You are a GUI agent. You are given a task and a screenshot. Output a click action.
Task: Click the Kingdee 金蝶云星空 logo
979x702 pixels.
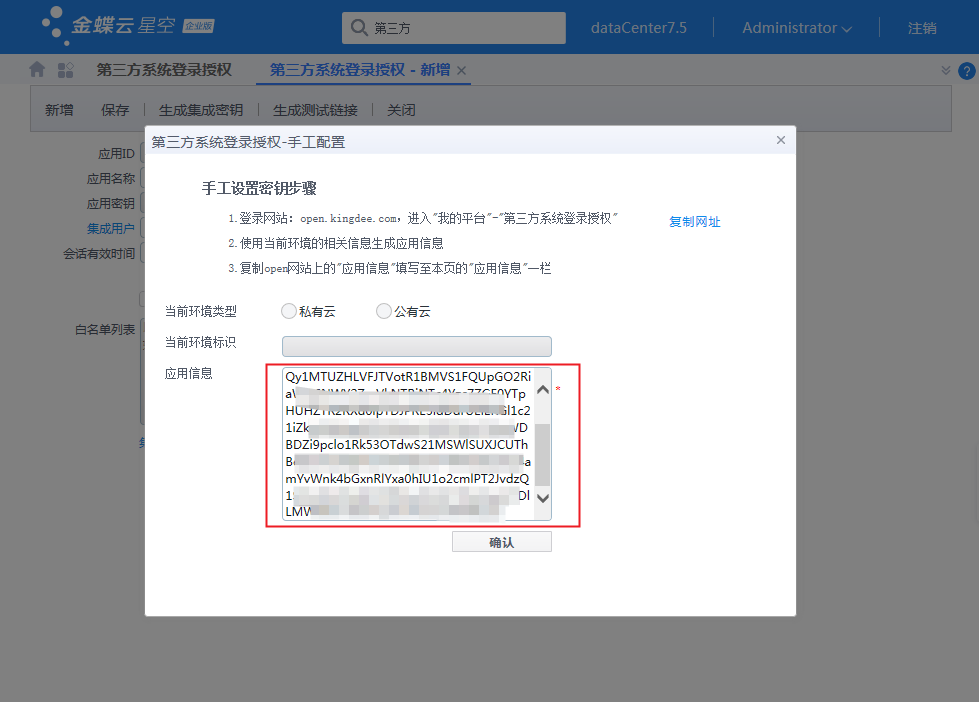pos(127,27)
